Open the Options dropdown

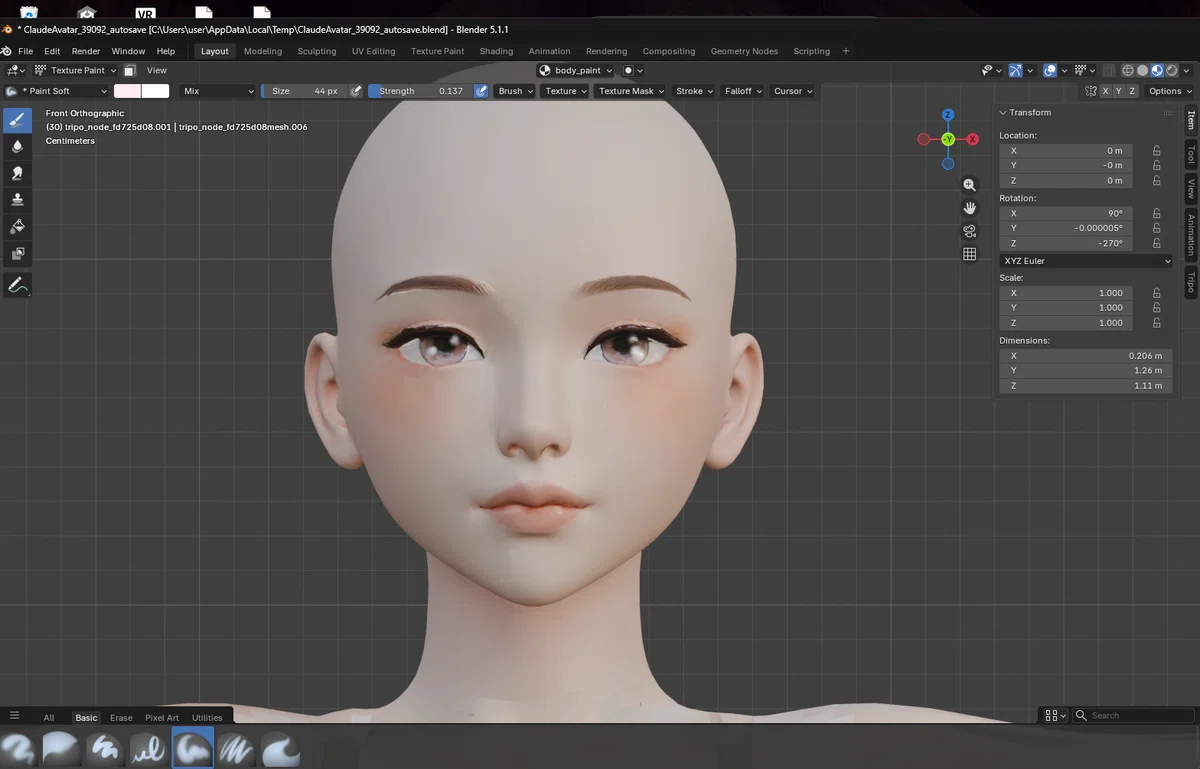(x=1170, y=91)
